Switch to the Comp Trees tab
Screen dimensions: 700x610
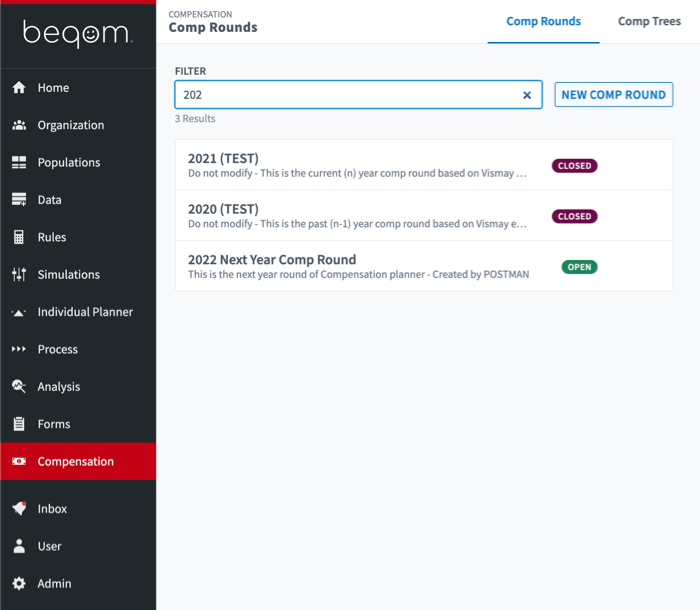point(649,21)
